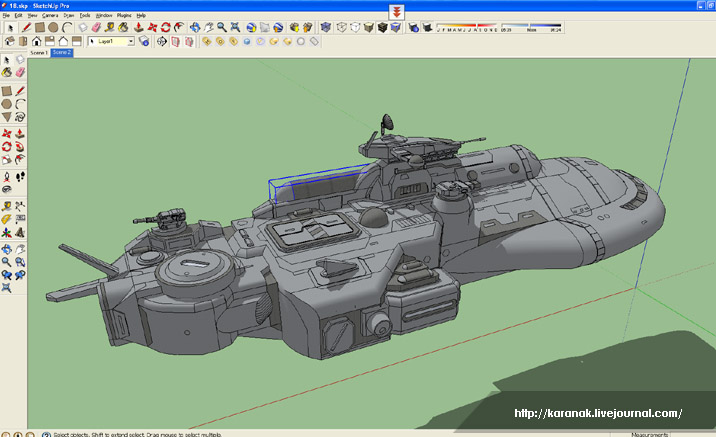Select the Scene 2 tab
The height and width of the screenshot is (437, 716).
pos(62,52)
